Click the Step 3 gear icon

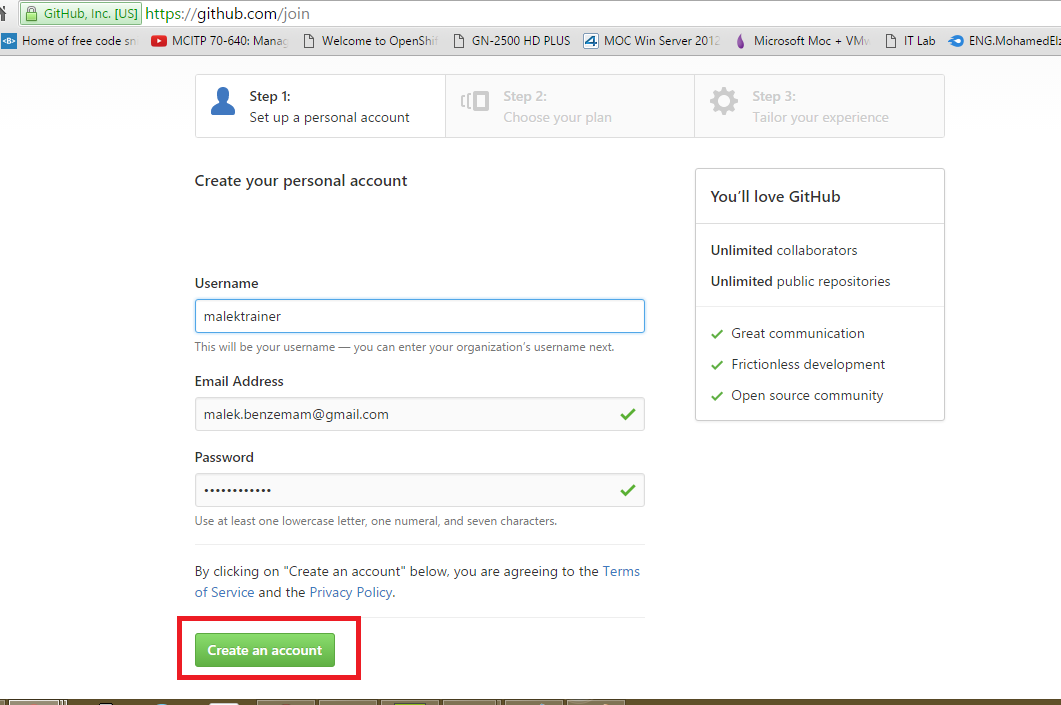pos(723,101)
